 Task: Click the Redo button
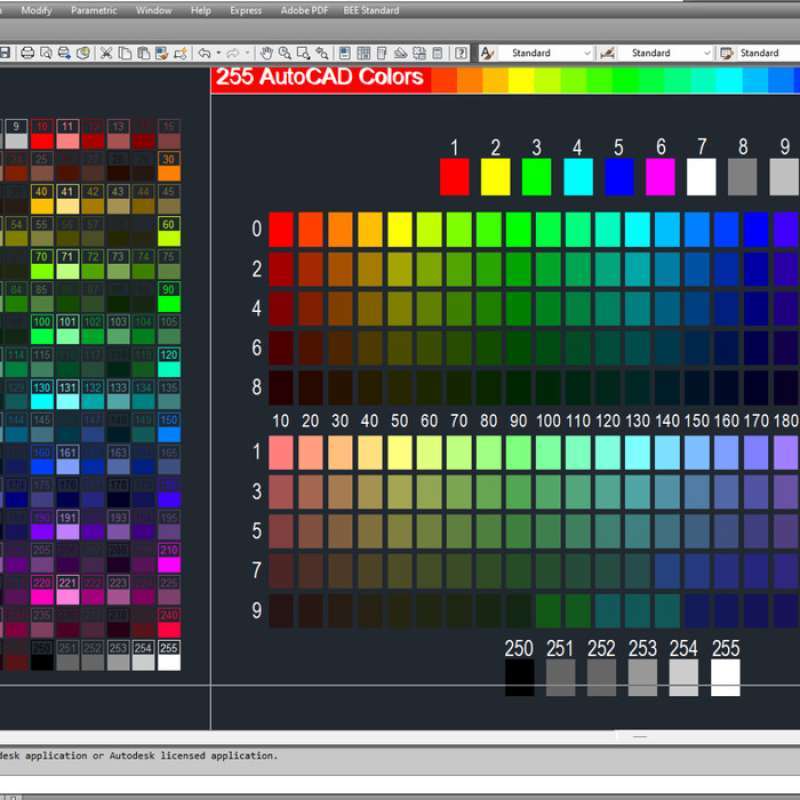tap(231, 52)
